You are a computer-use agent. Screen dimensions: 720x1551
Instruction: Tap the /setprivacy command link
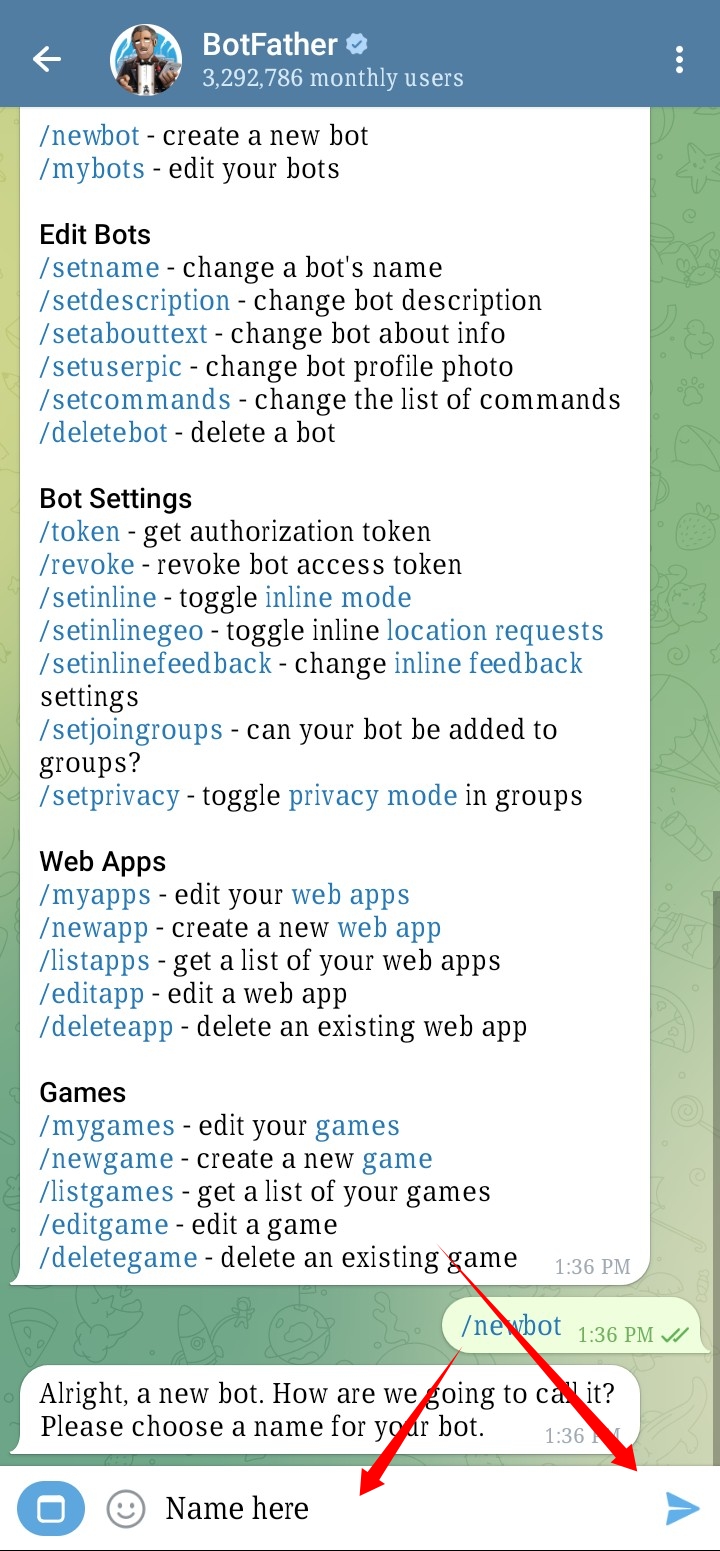[x=110, y=796]
